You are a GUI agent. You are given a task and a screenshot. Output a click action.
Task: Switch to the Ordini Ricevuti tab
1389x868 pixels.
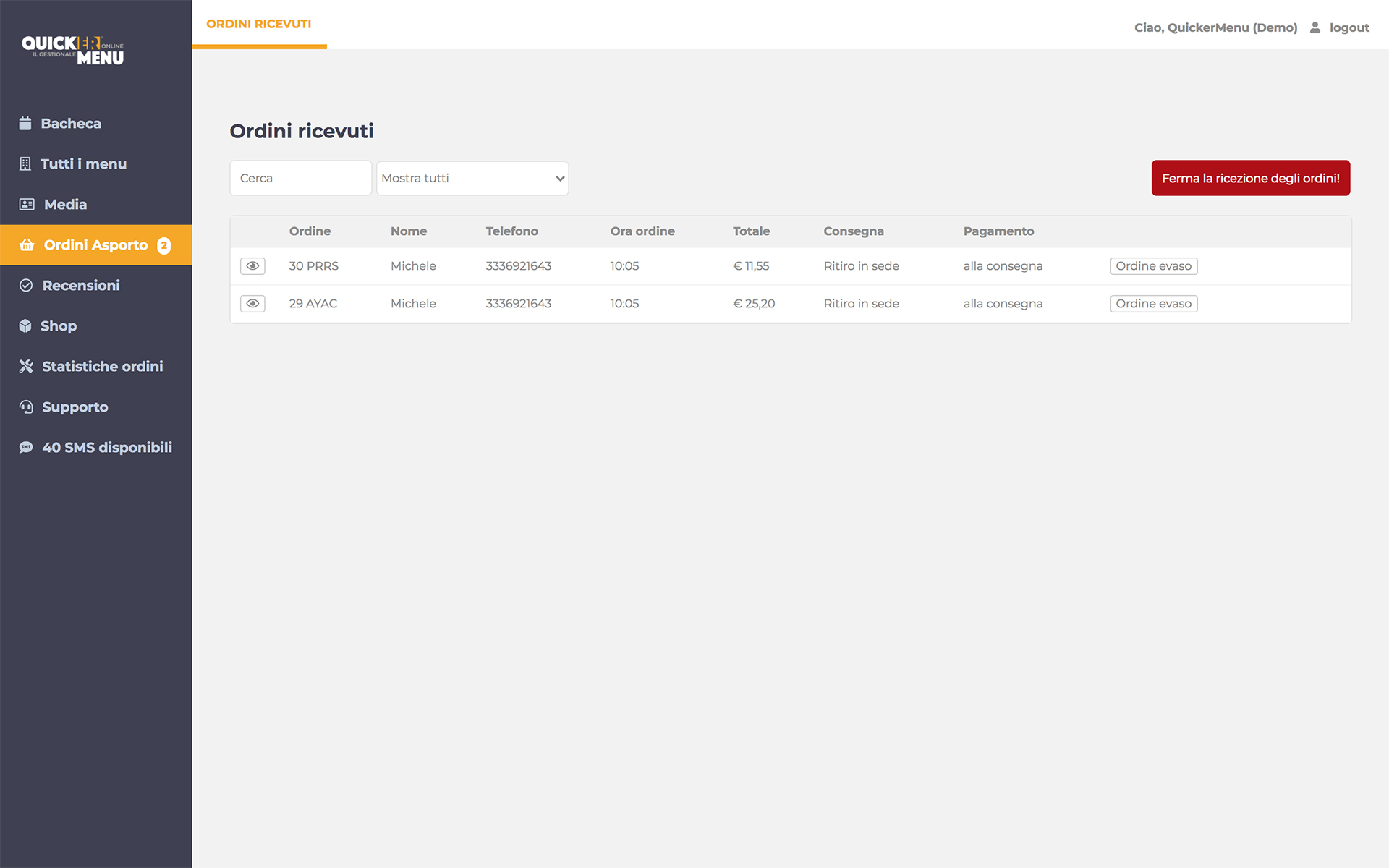coord(259,24)
